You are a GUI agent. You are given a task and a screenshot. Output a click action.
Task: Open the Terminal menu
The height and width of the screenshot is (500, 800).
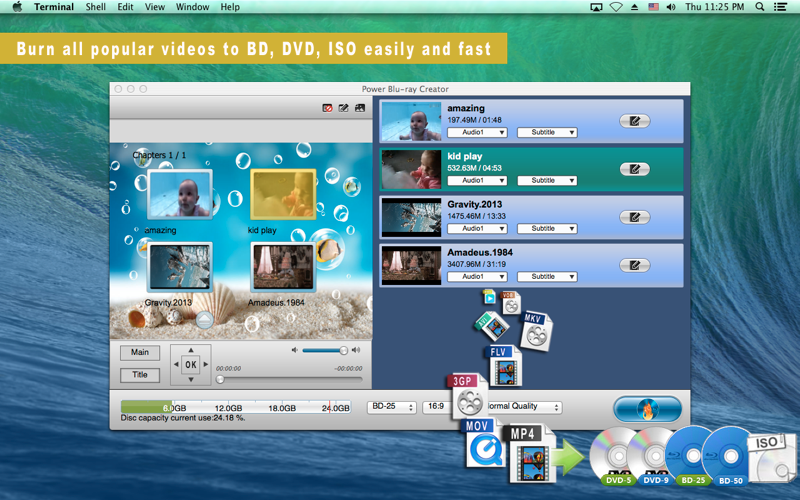click(x=54, y=7)
